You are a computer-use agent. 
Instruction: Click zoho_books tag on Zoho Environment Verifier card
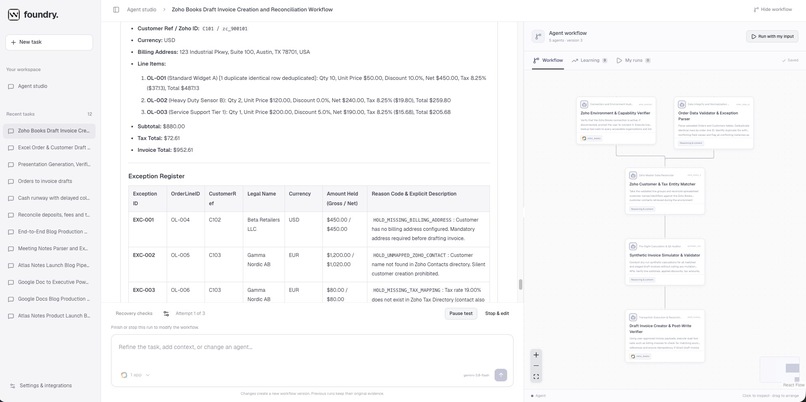tap(591, 138)
